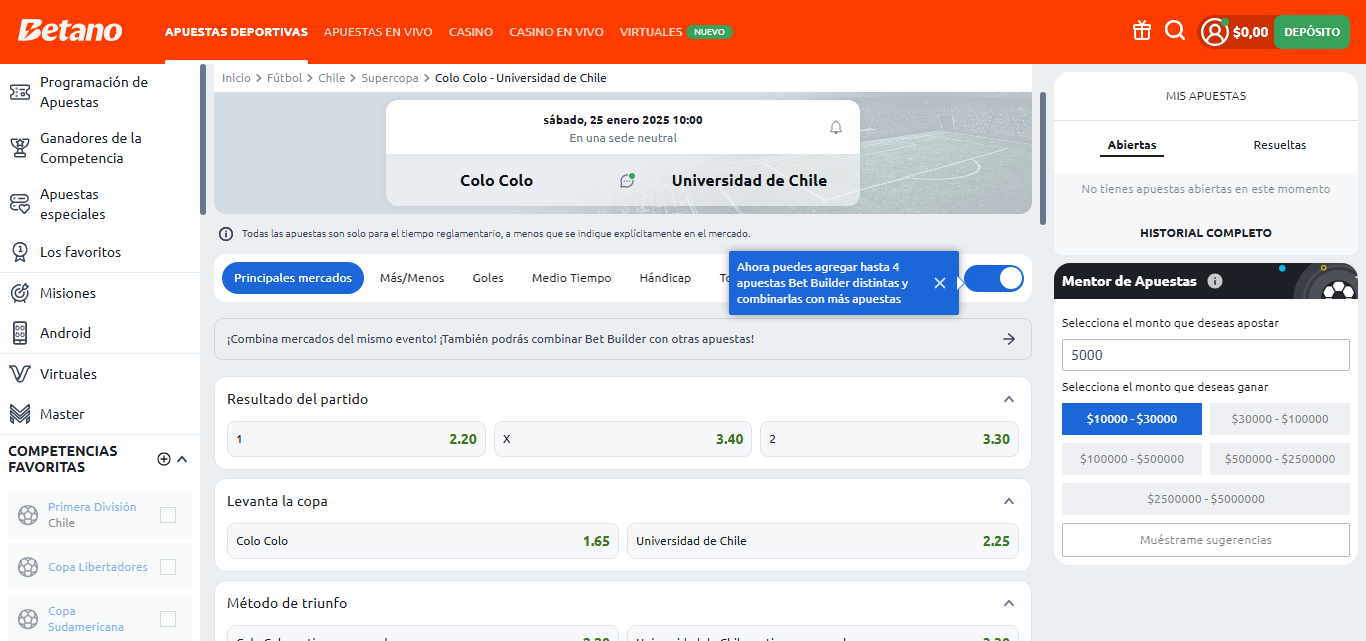Open the Casino menu
This screenshot has width=1366, height=641.
[471, 32]
